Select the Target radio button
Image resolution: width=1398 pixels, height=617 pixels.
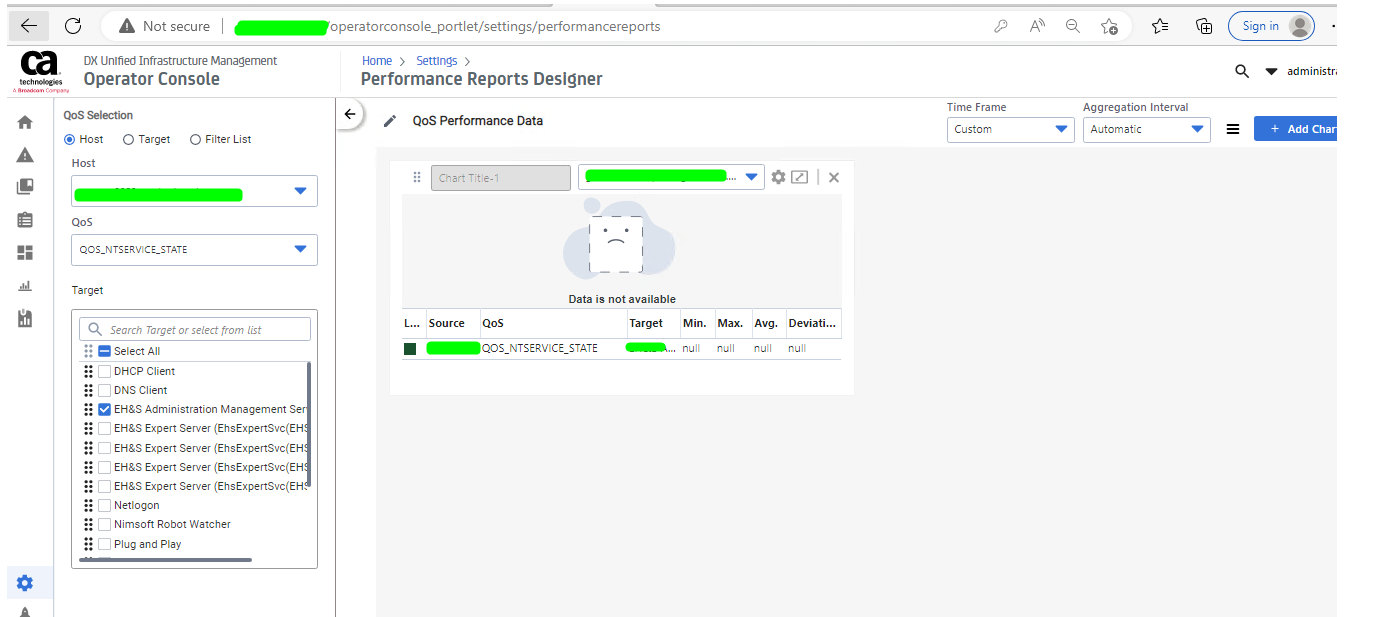(129, 140)
